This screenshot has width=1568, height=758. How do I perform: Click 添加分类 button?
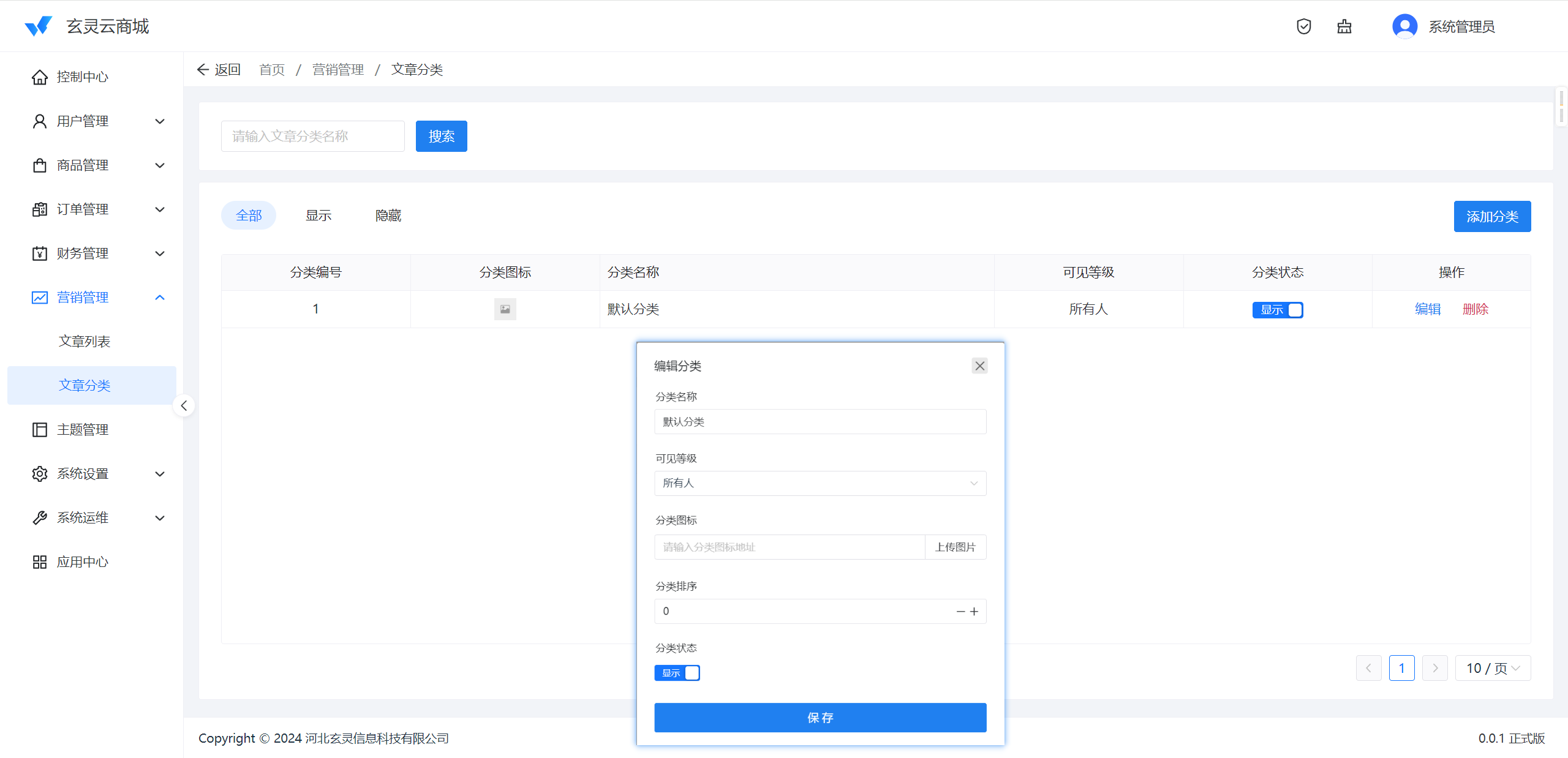coord(1491,216)
